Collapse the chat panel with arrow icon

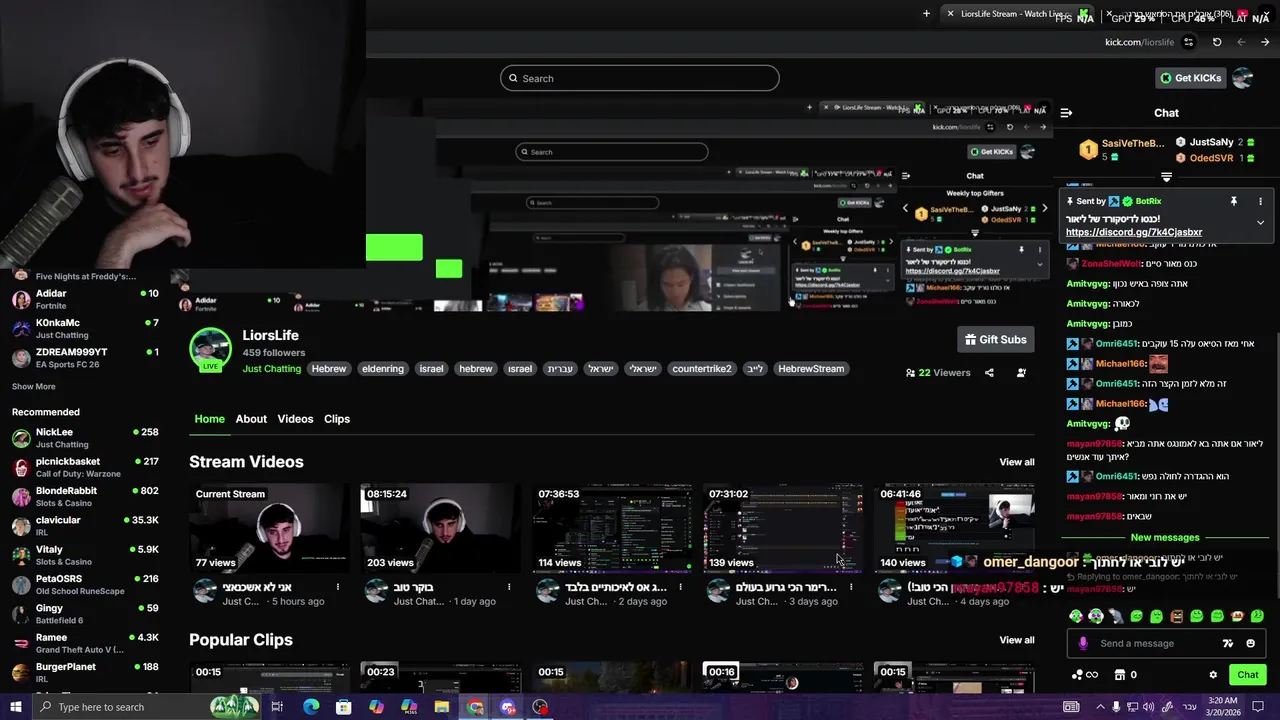pyautogui.click(x=1066, y=113)
